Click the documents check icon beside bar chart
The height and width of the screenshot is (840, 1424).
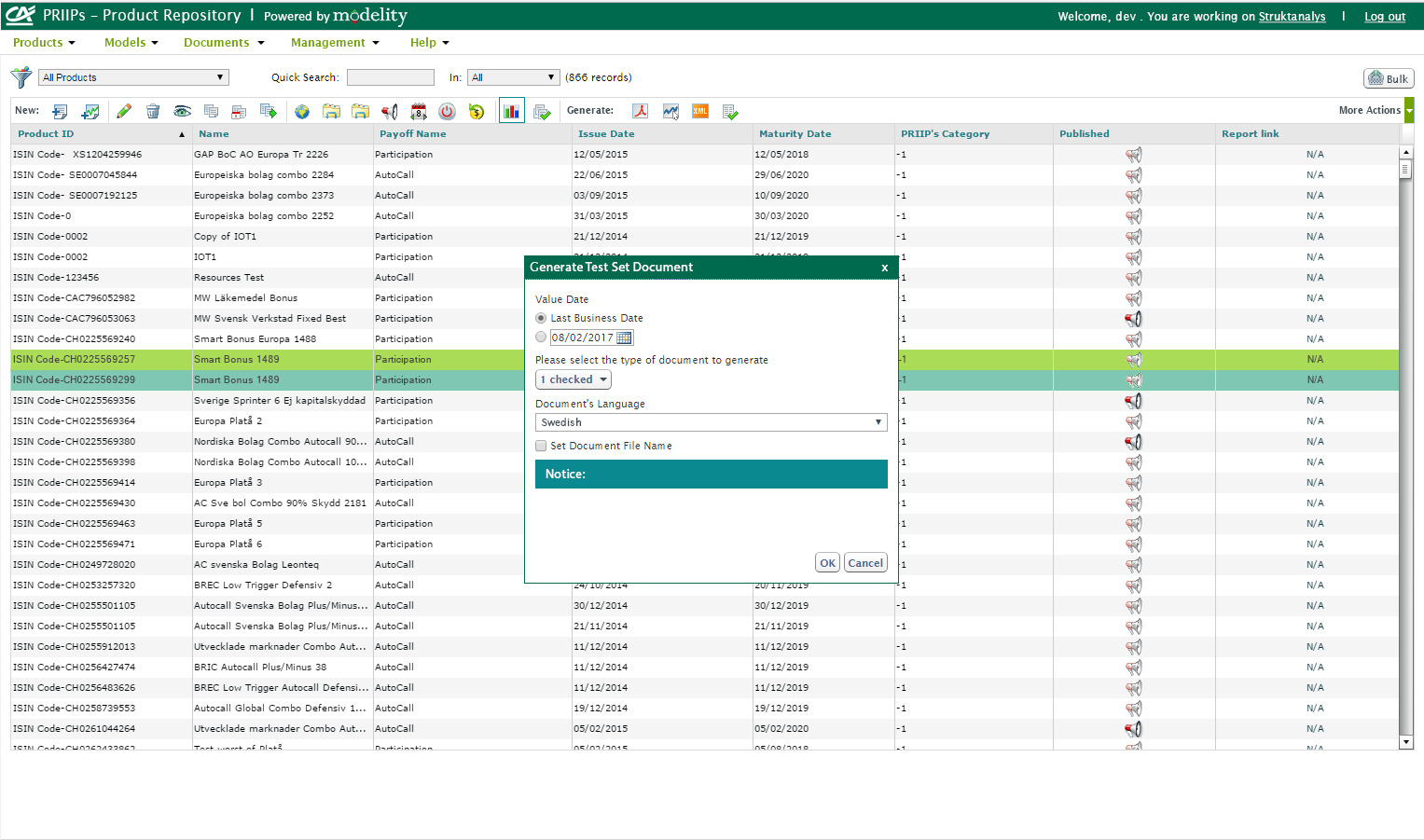click(x=542, y=112)
